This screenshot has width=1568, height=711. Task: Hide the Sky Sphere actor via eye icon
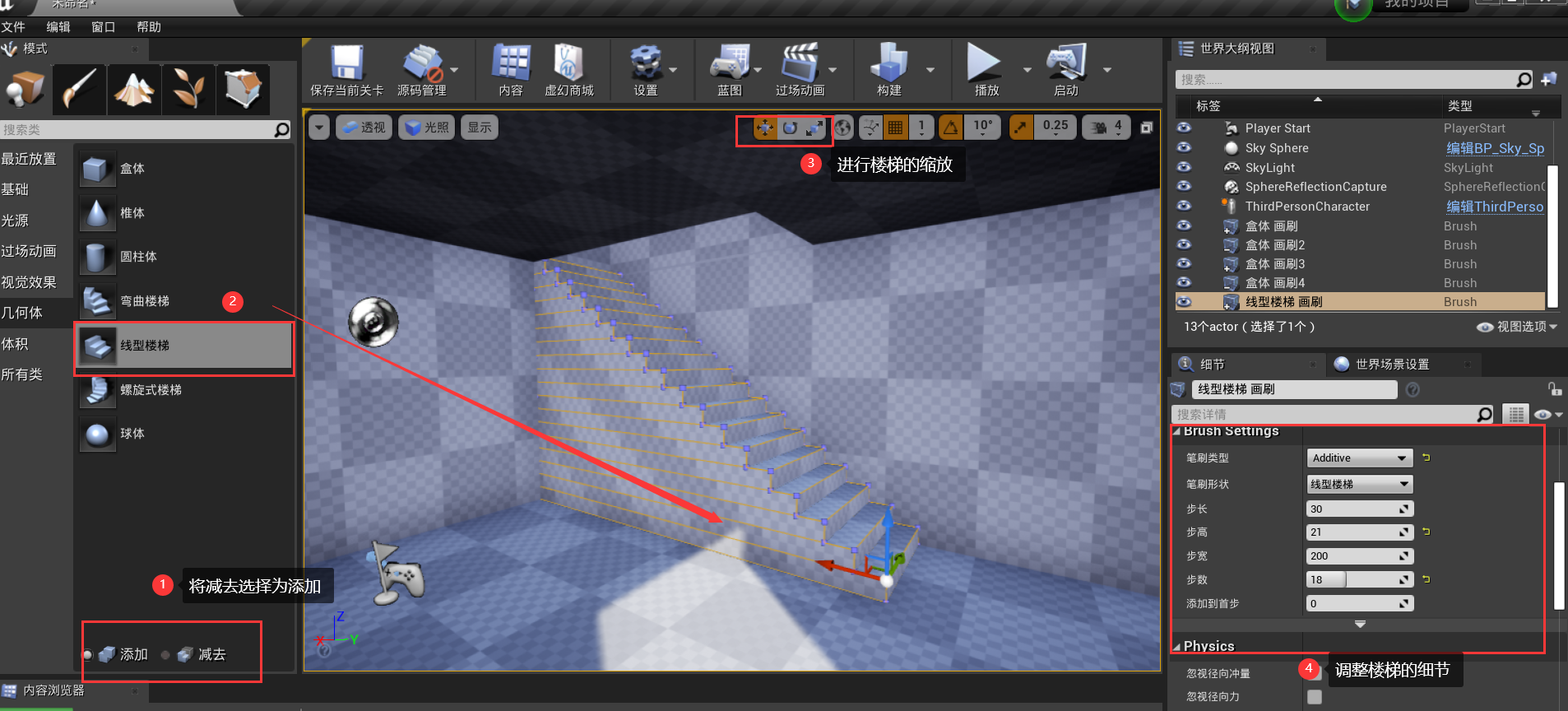pyautogui.click(x=1184, y=147)
